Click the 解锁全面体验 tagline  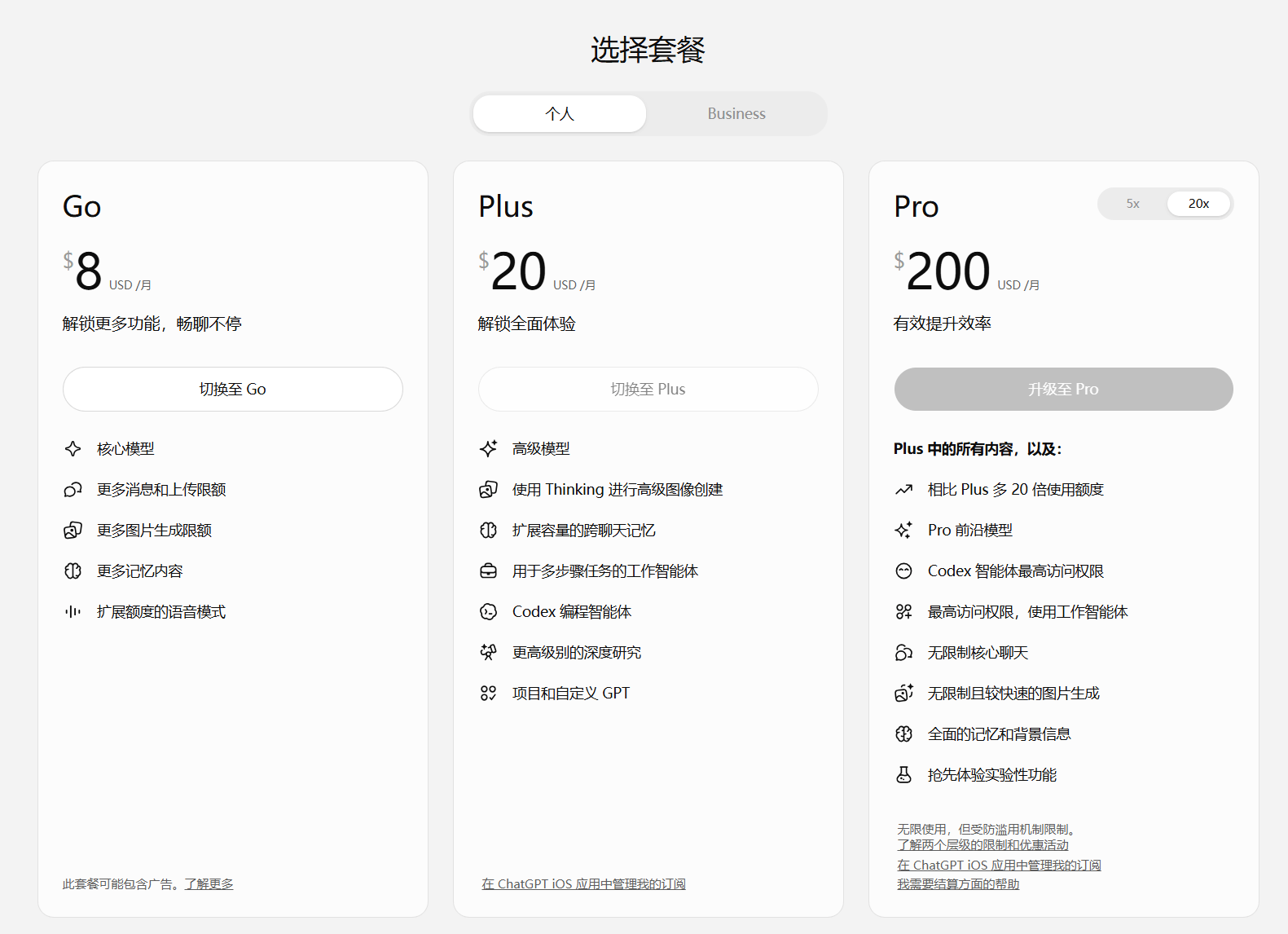(x=527, y=324)
